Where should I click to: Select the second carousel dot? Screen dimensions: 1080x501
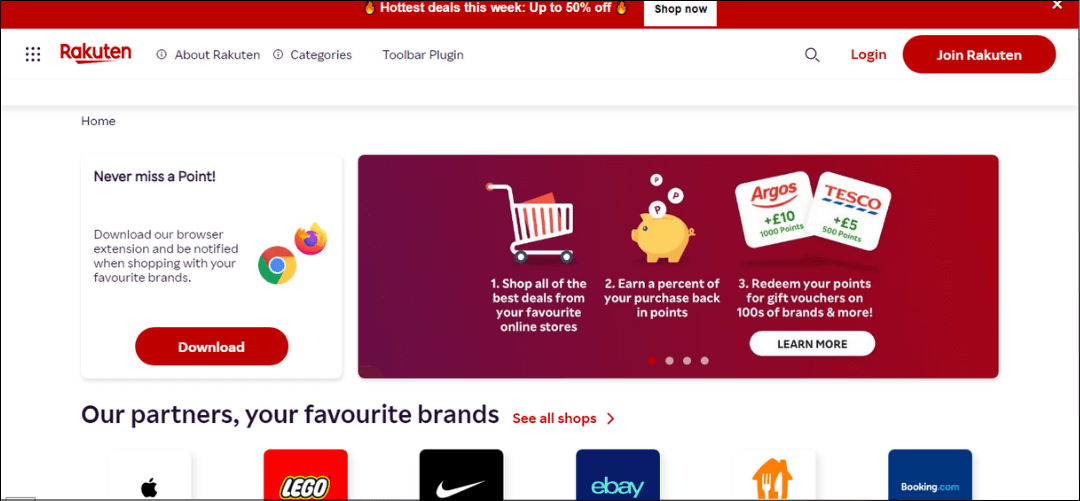tap(669, 360)
